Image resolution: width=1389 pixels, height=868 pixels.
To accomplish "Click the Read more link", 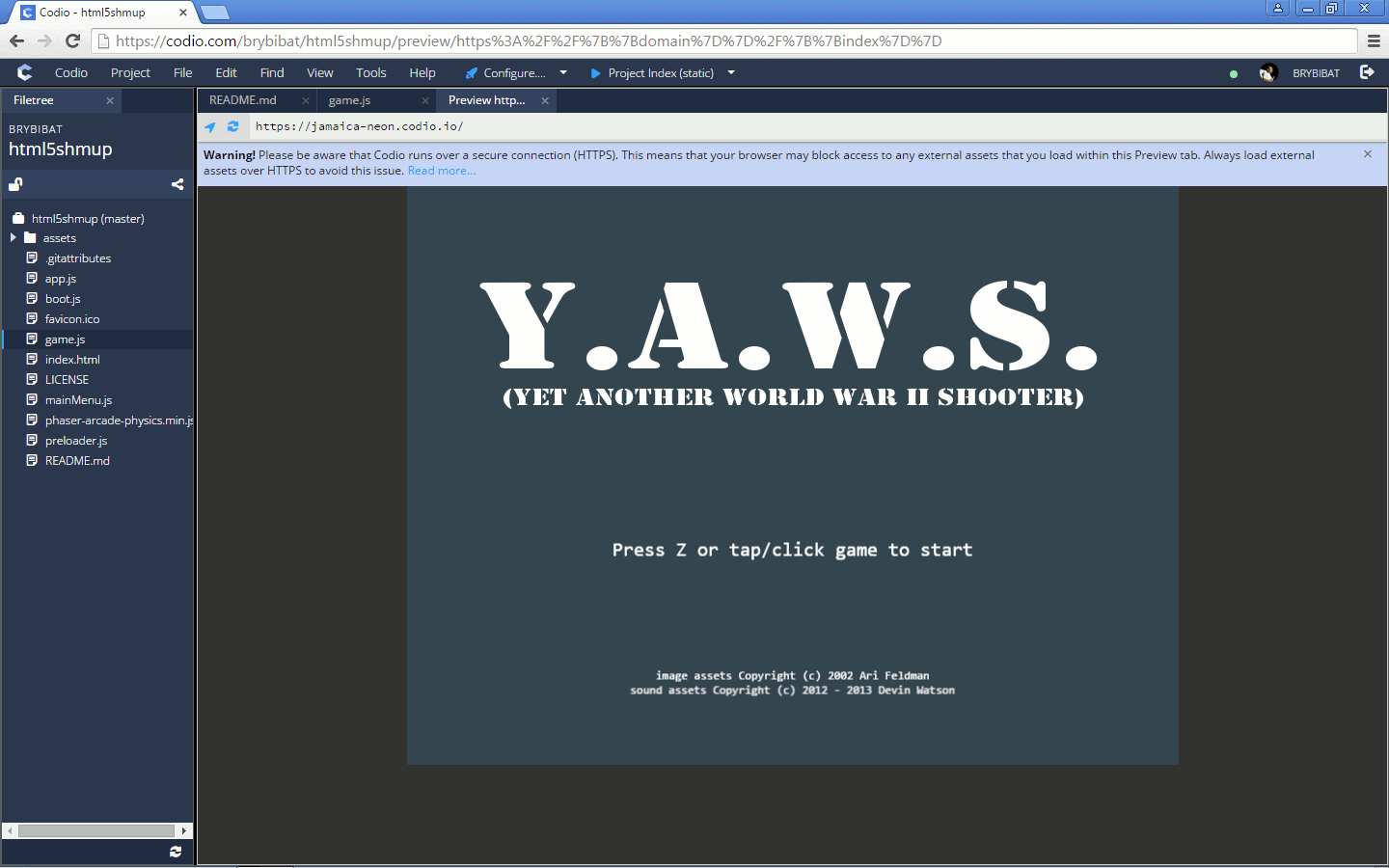I will pyautogui.click(x=441, y=171).
